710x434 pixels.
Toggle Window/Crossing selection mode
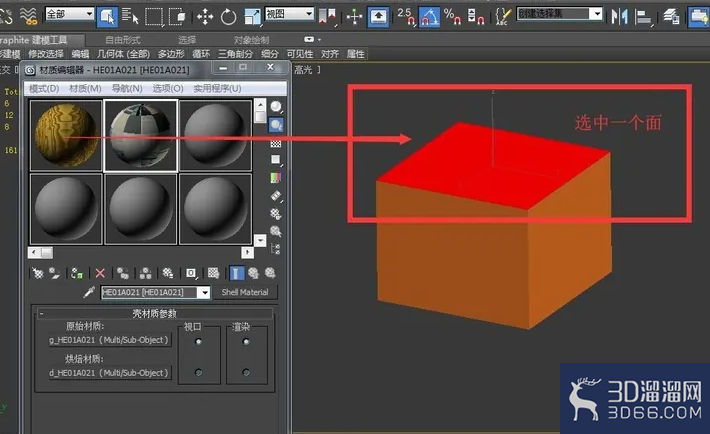point(177,17)
